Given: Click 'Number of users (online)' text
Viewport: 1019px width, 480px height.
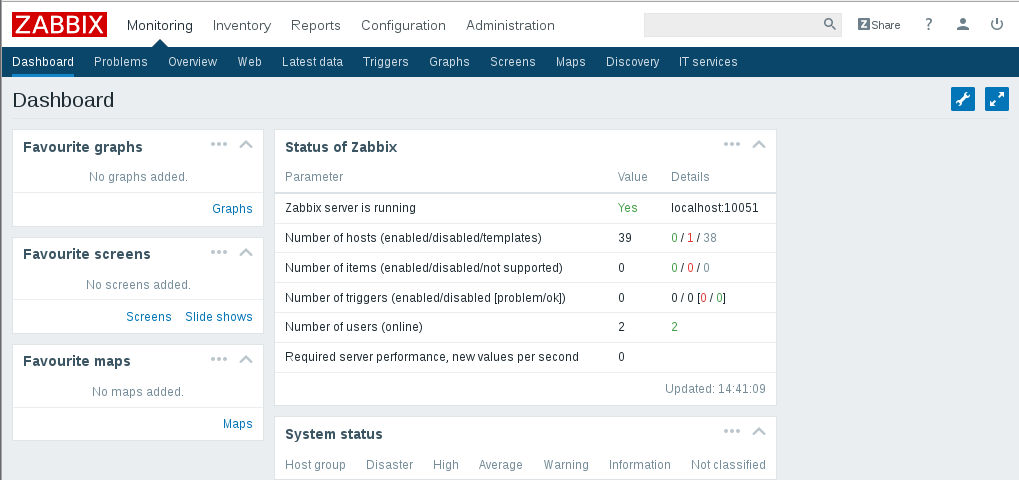Looking at the screenshot, I should 354,327.
